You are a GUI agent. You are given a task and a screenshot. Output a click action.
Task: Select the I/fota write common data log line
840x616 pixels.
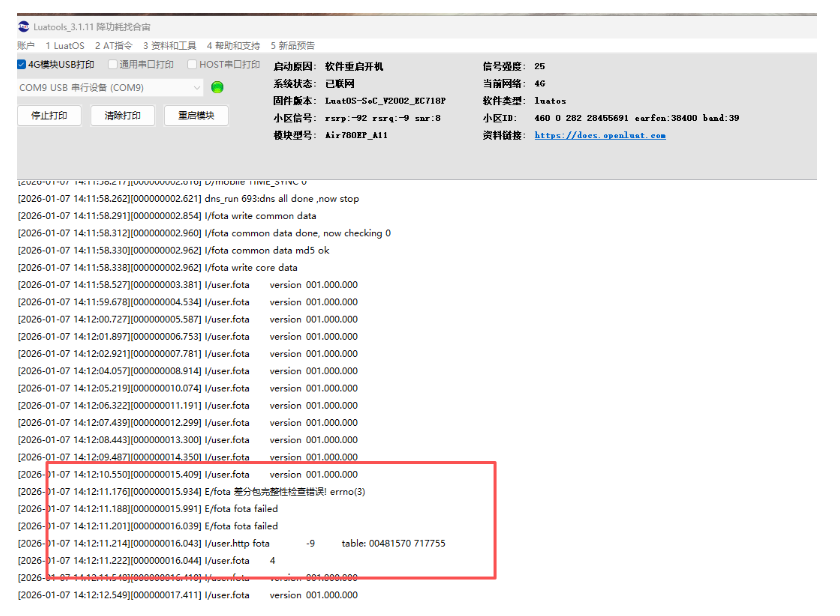click(167, 216)
